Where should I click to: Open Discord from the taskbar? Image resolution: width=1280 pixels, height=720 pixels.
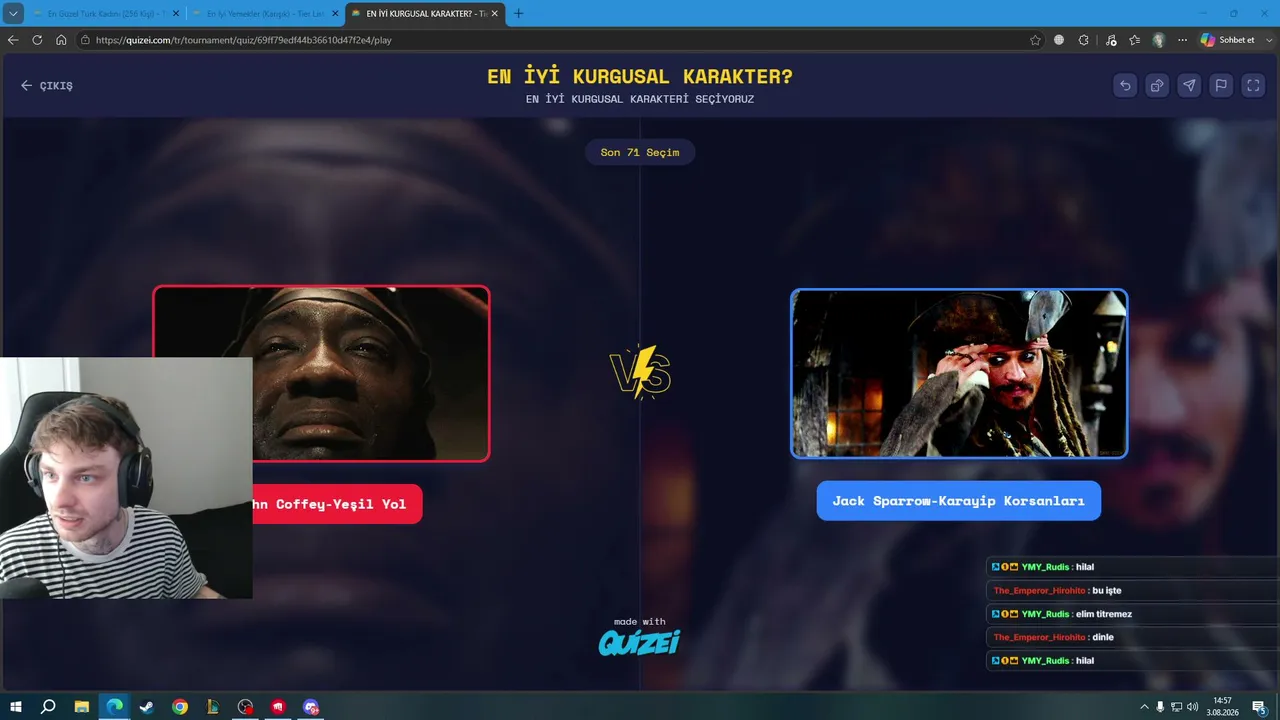[311, 707]
